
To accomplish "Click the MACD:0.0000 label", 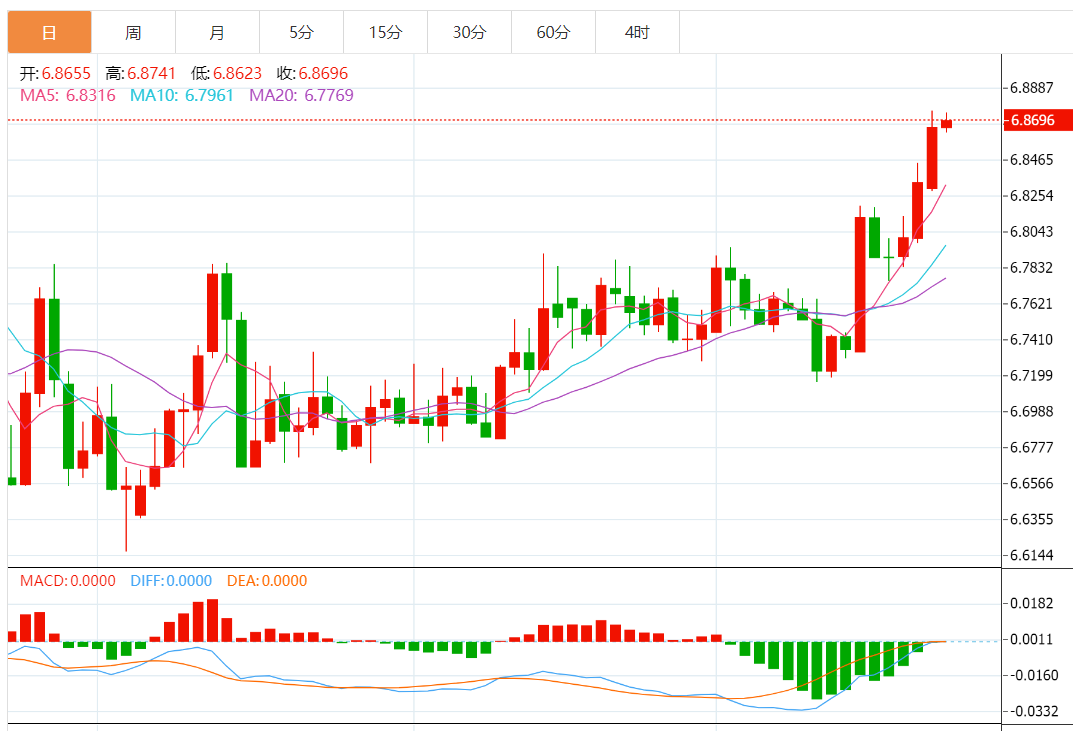I will 68,581.
